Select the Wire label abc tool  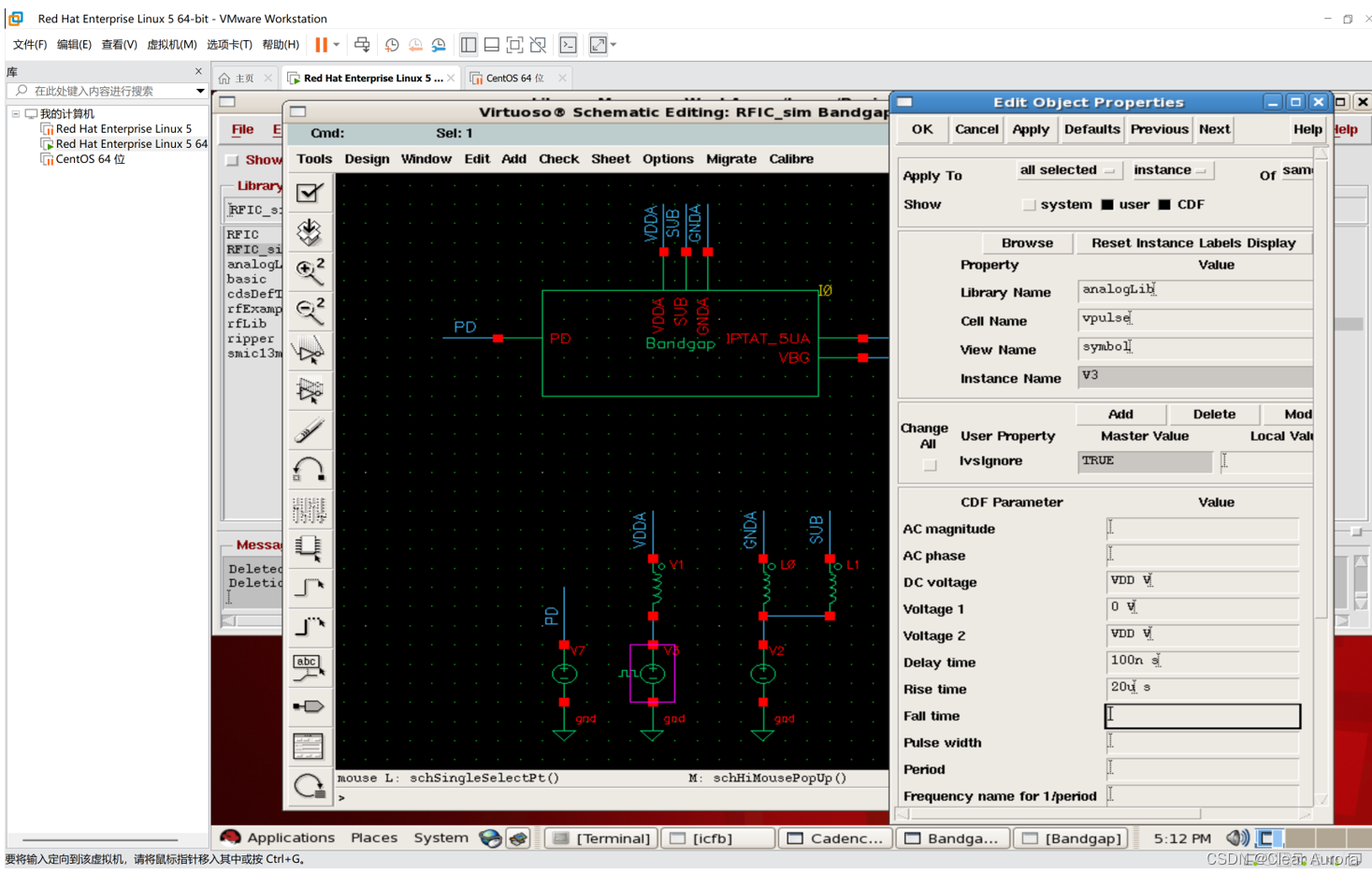coord(309,665)
